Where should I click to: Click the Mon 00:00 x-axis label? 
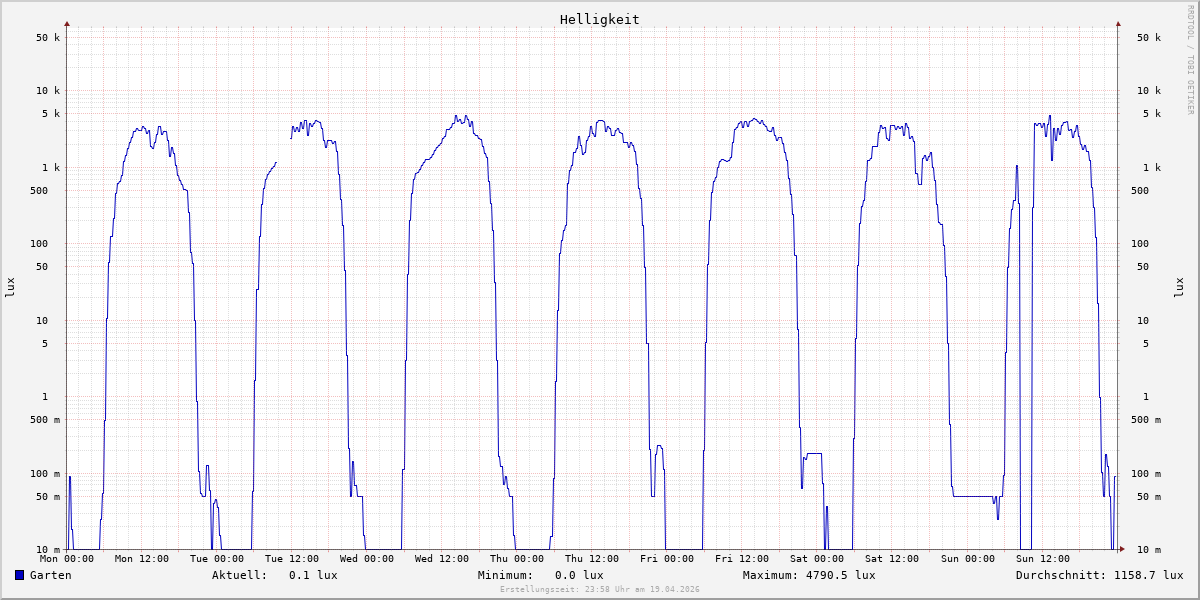67,559
